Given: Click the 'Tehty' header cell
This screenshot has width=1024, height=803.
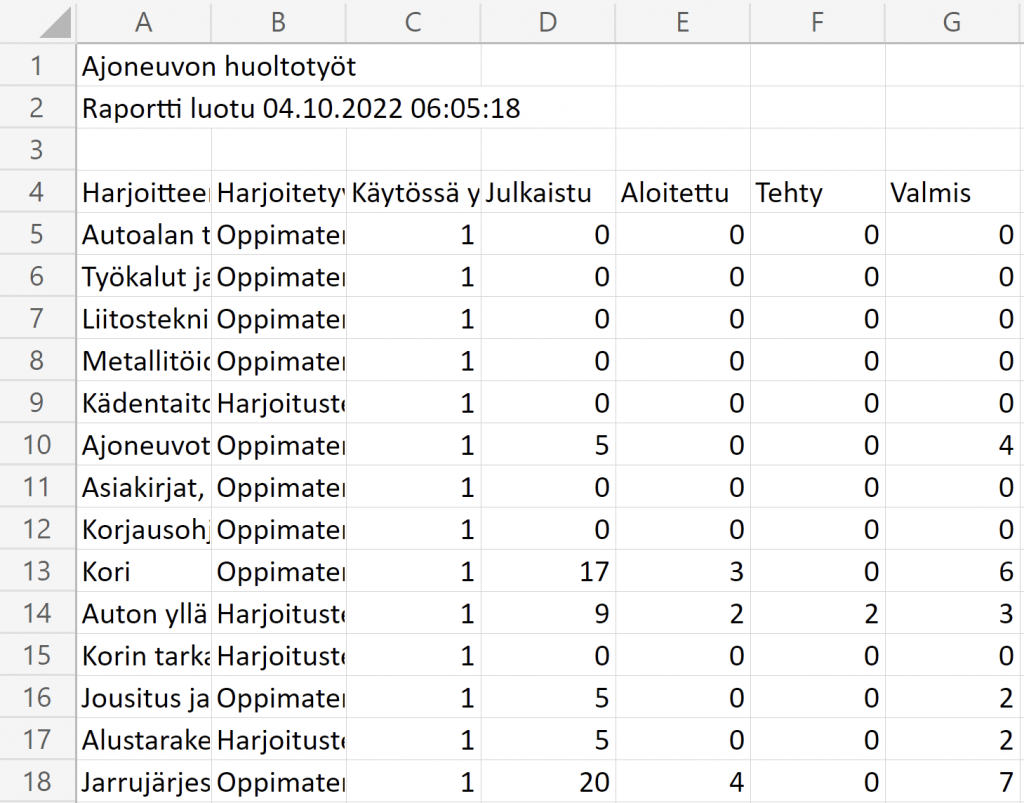Looking at the screenshot, I should coord(816,192).
